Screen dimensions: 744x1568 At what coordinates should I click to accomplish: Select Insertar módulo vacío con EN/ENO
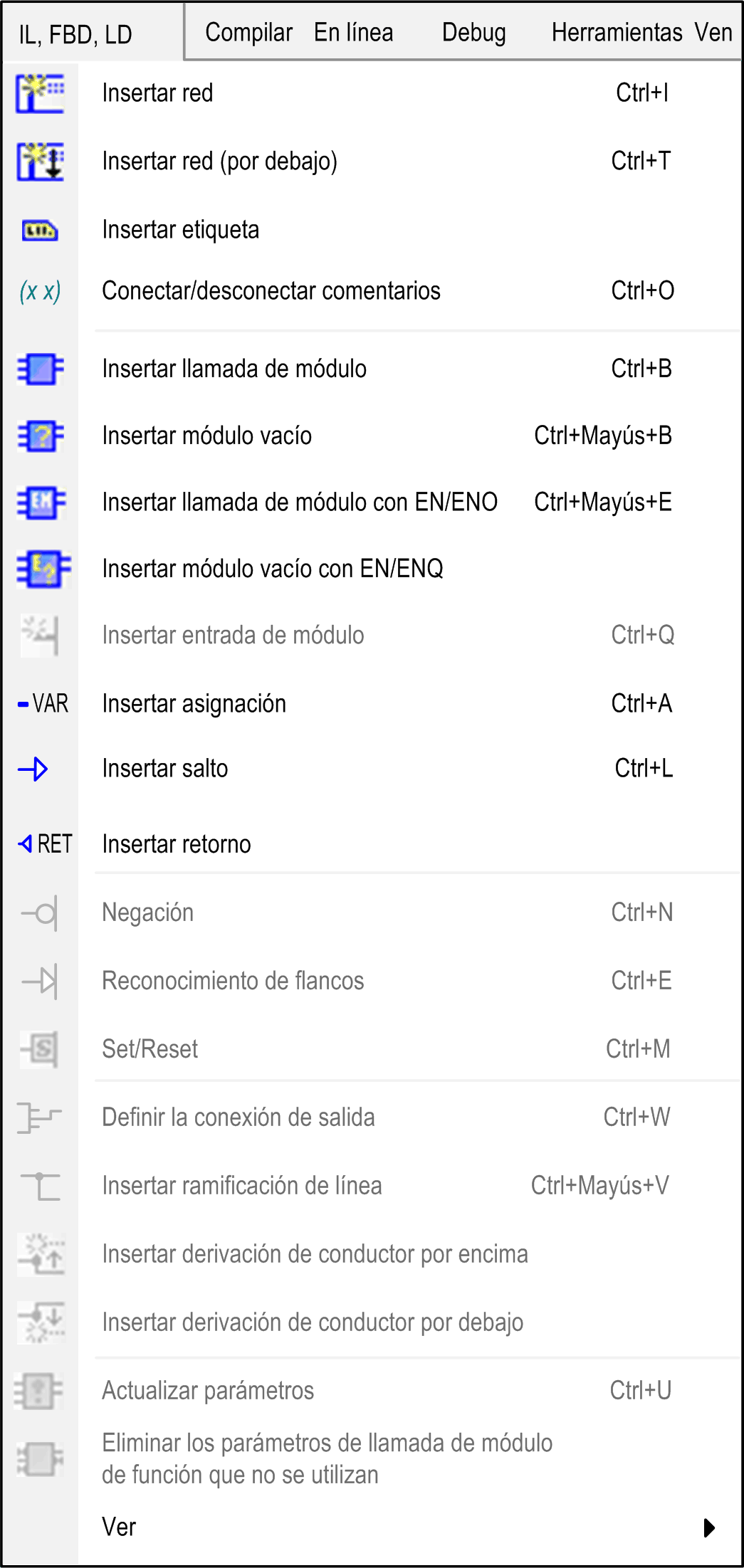coord(273,569)
